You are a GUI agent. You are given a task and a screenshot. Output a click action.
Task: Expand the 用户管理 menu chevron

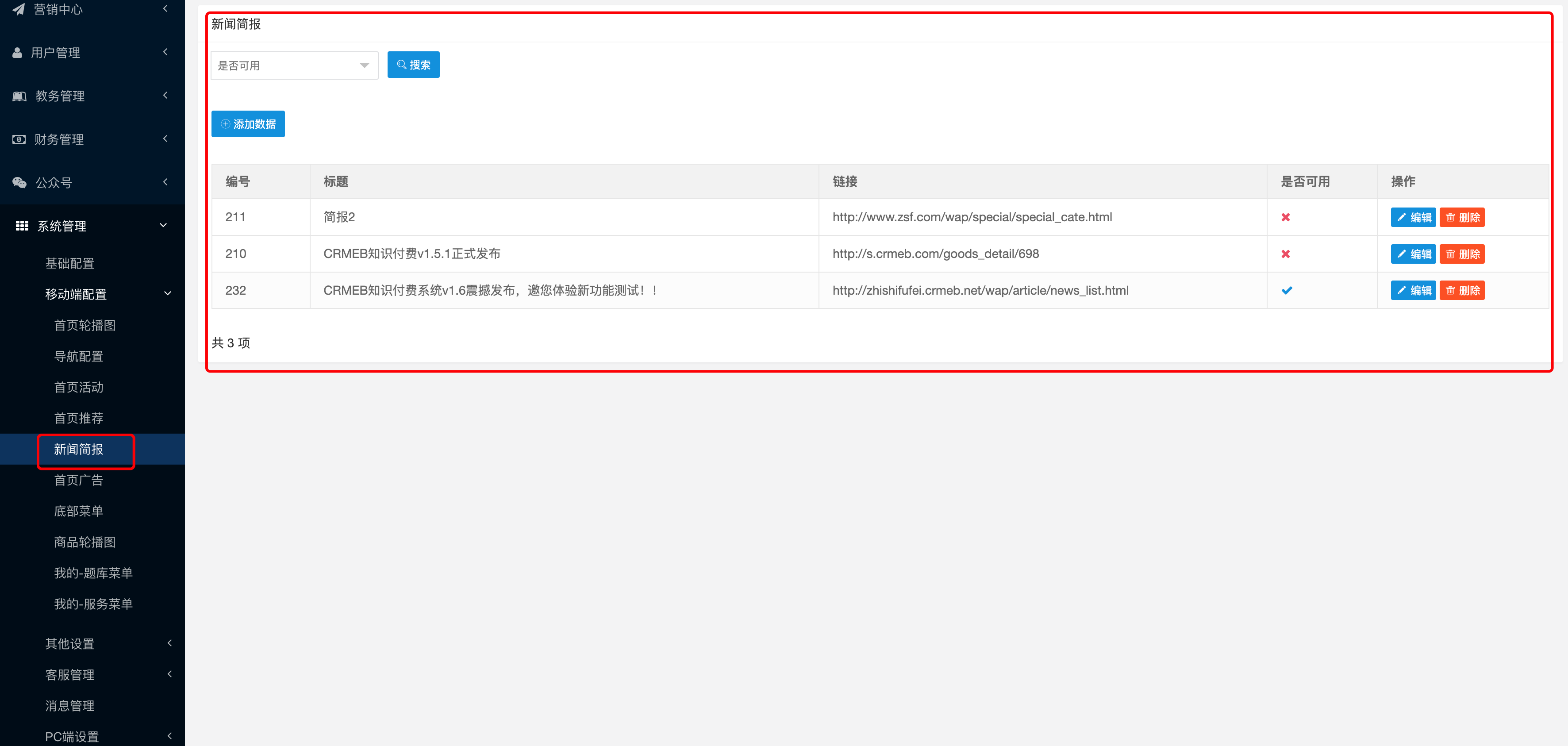[165, 52]
